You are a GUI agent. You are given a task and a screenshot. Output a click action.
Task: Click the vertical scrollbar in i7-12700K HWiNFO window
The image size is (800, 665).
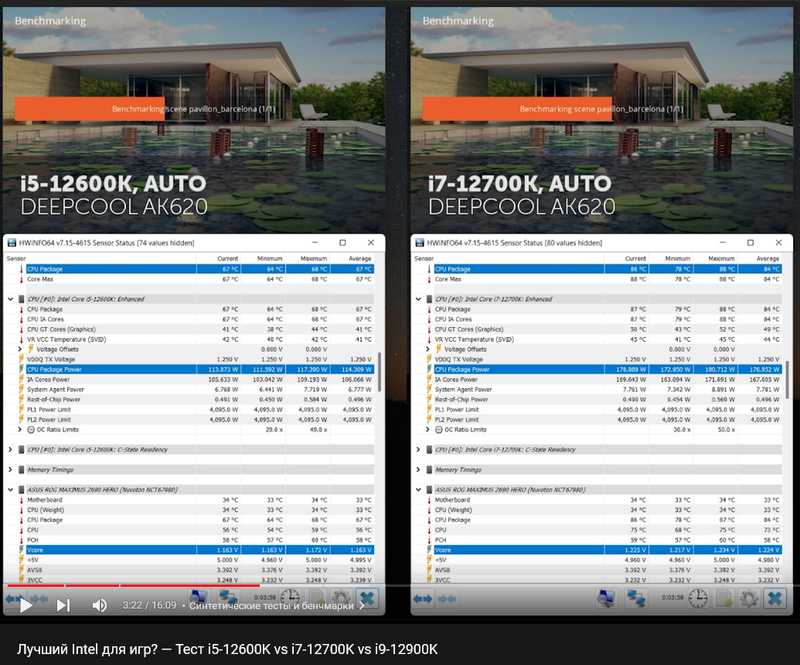point(787,379)
